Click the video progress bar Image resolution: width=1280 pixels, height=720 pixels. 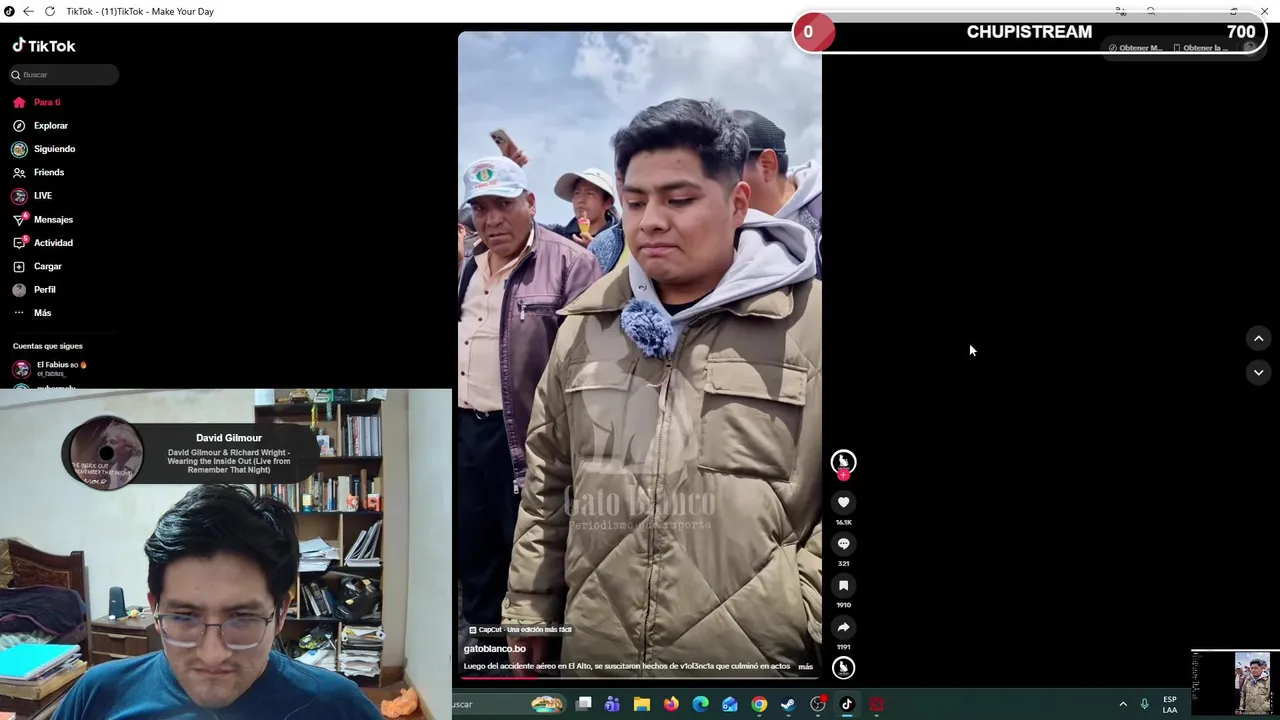(x=640, y=677)
